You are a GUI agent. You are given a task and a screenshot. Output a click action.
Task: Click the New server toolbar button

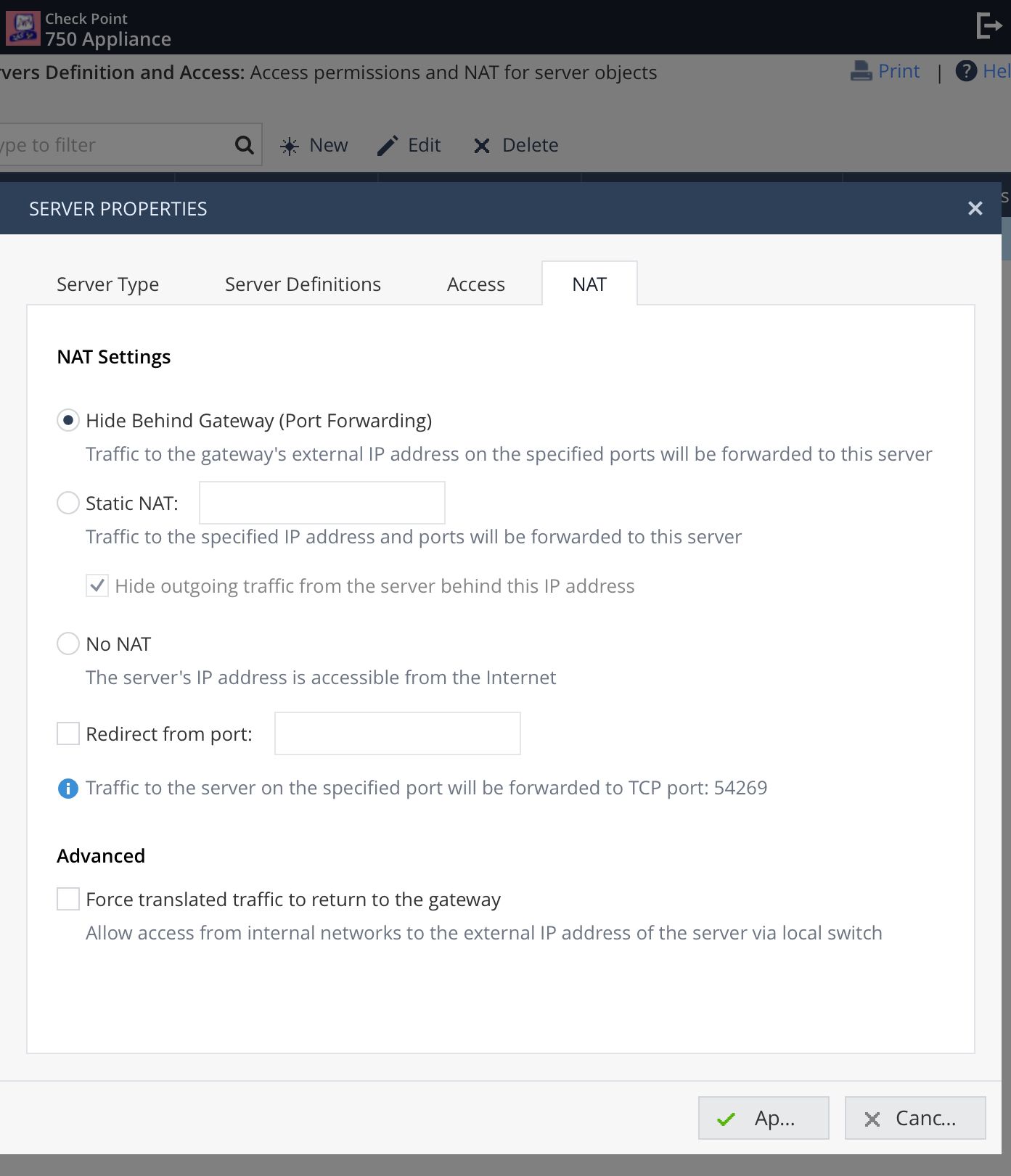[x=314, y=145]
